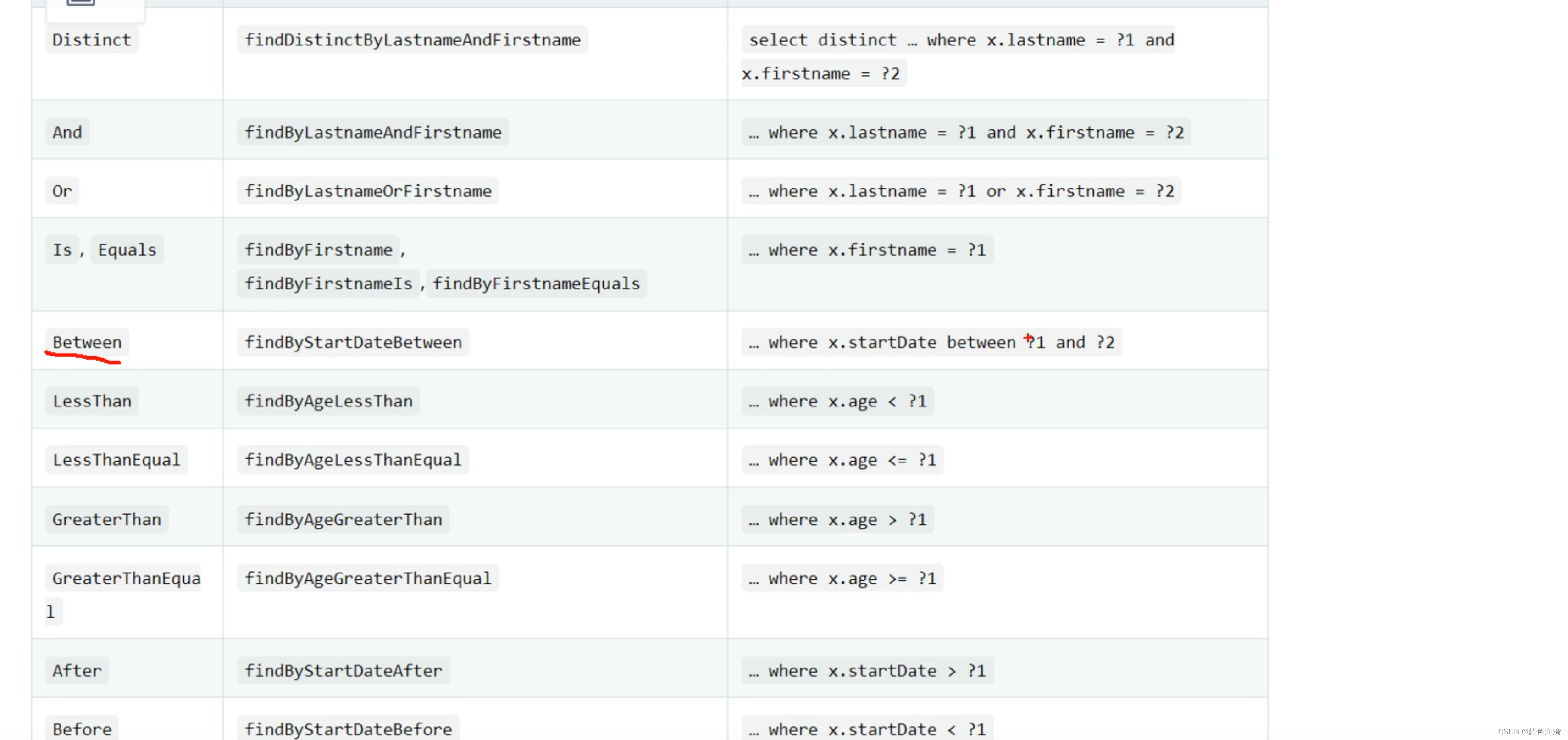Image resolution: width=1568 pixels, height=740 pixels.
Task: Click "findByStartDateAfter" code snippet
Action: coord(344,670)
